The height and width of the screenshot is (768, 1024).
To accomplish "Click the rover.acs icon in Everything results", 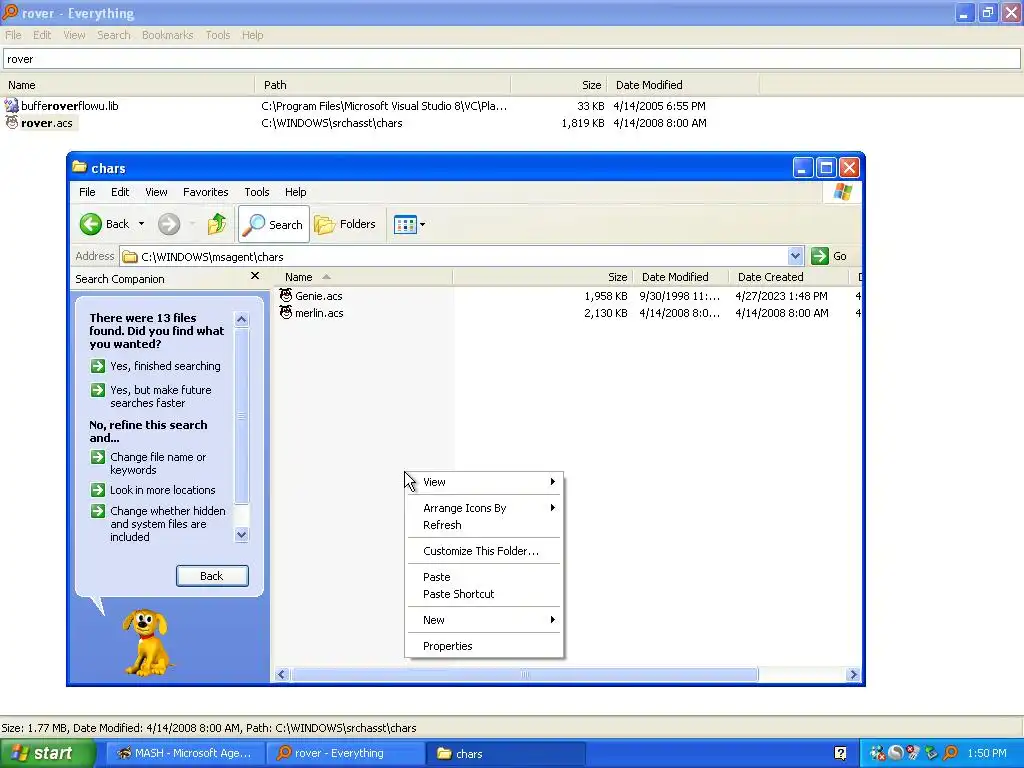I will pos(12,122).
